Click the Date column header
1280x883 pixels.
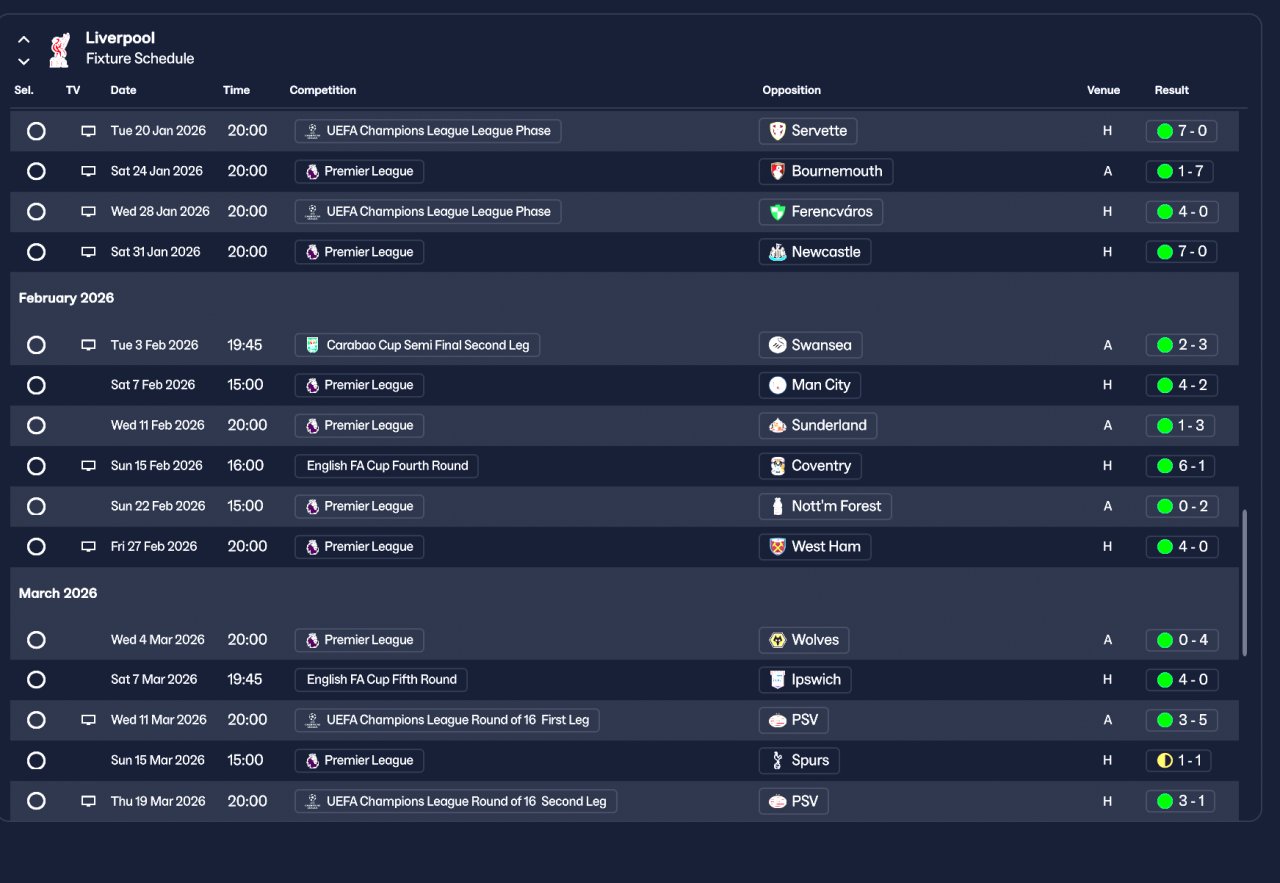123,90
